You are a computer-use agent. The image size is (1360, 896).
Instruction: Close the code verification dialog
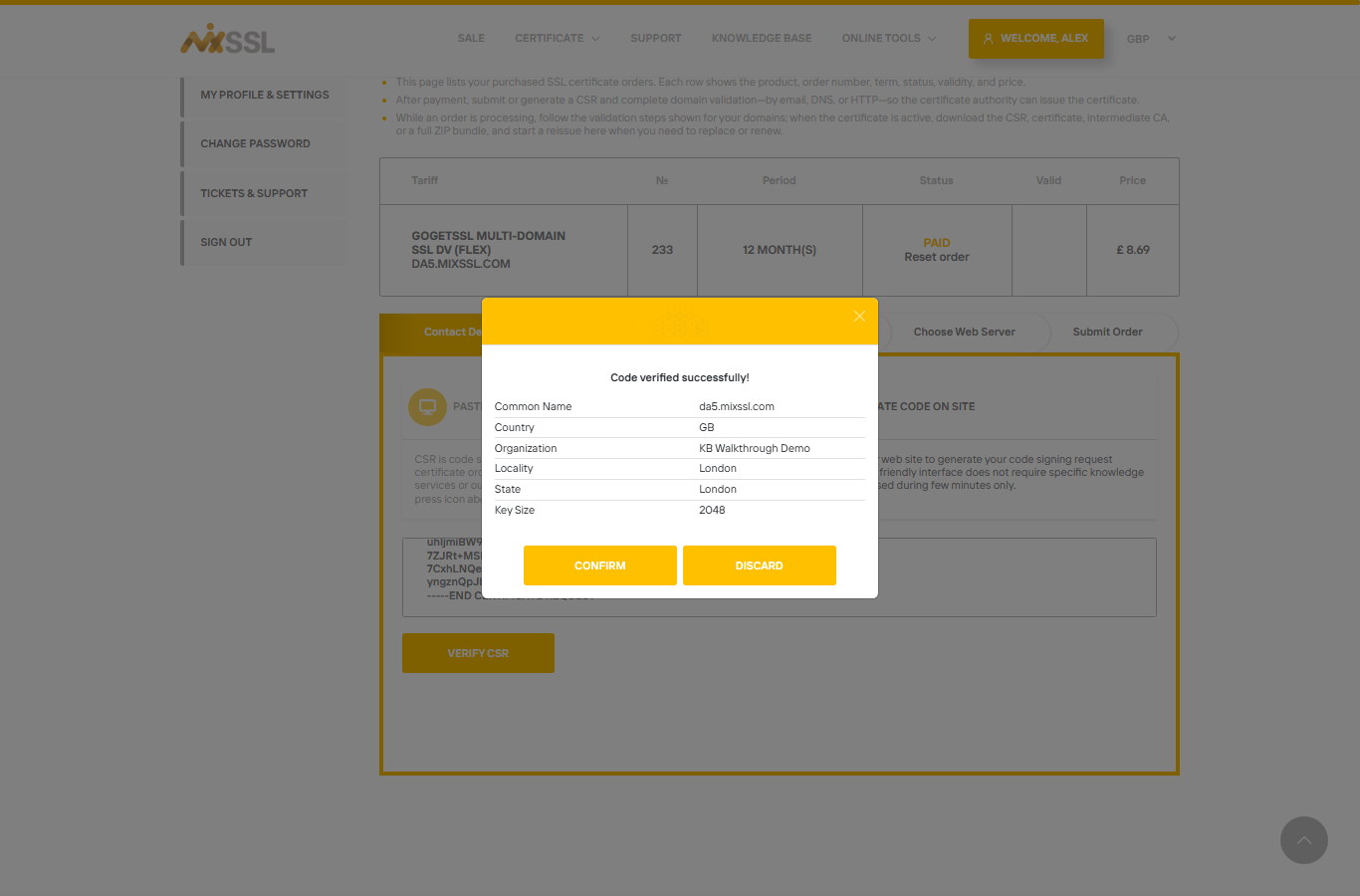point(859,317)
